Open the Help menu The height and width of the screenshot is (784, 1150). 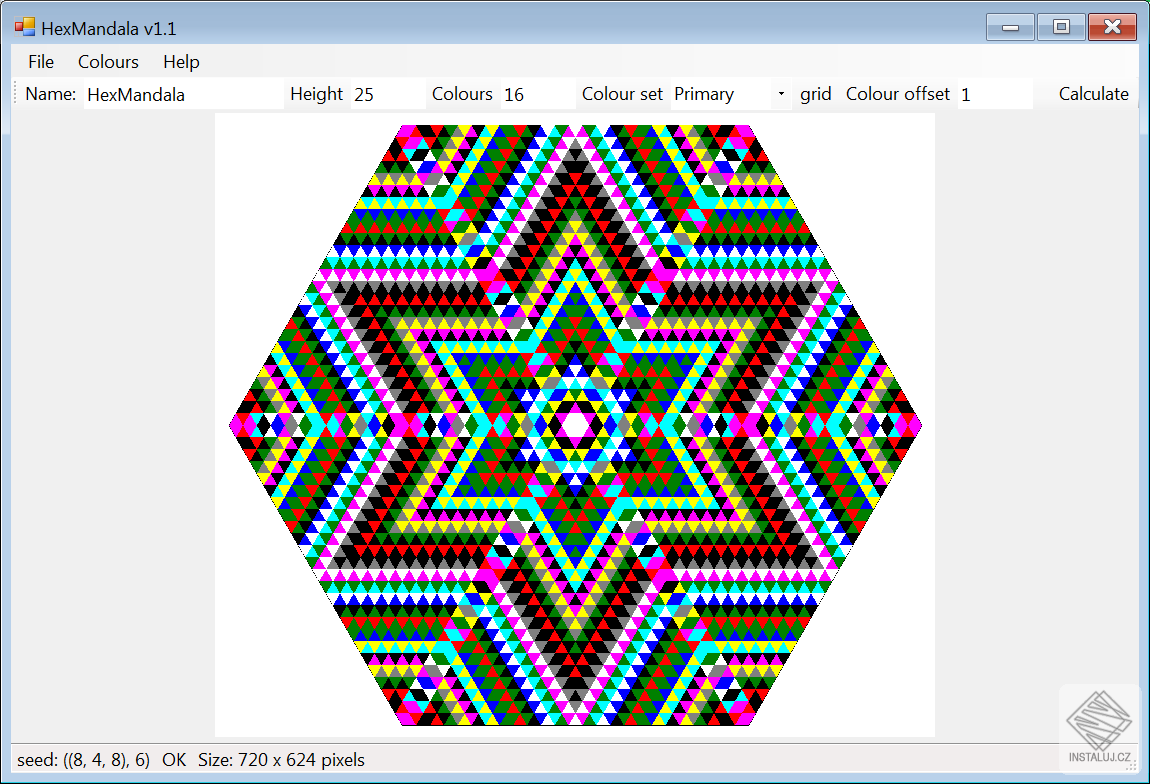click(181, 62)
